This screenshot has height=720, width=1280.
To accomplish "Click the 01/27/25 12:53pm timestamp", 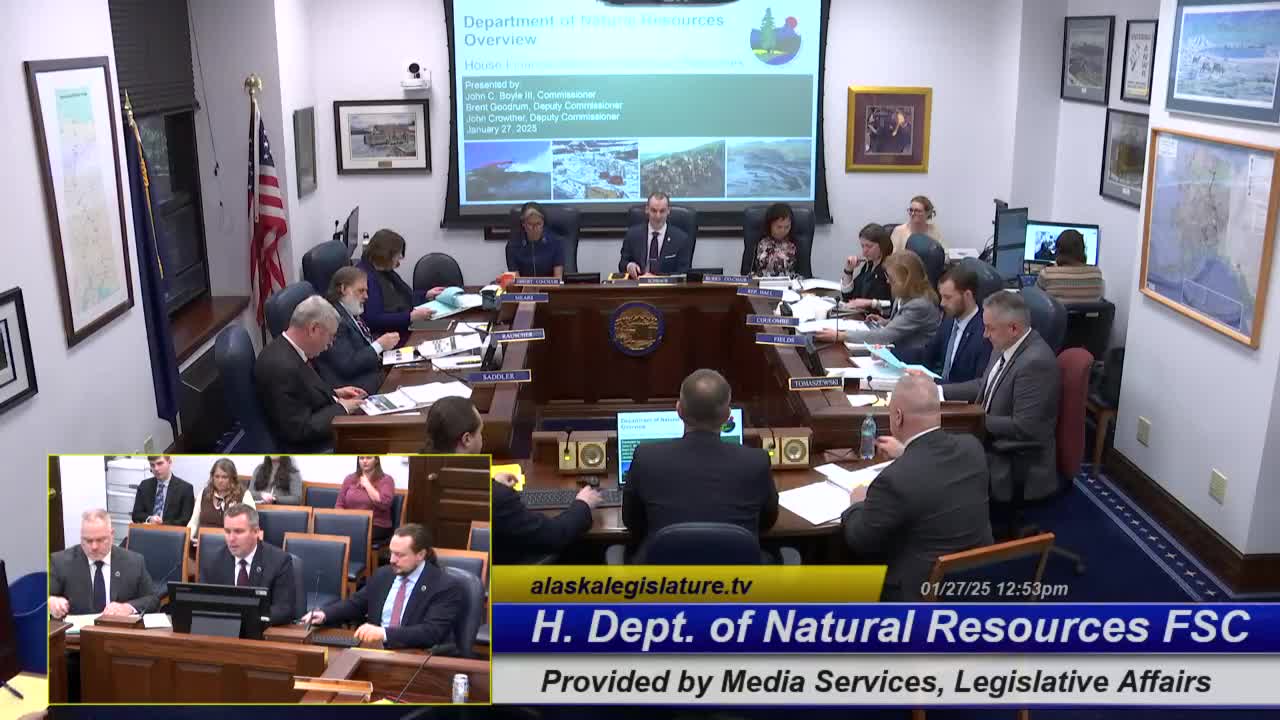I will coord(993,589).
